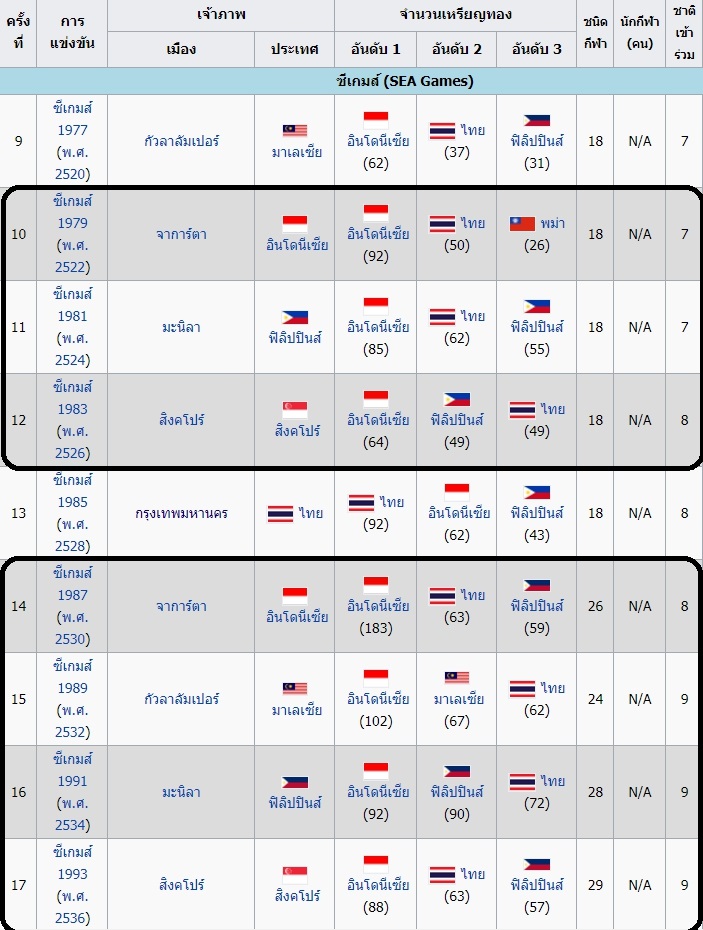Click the Thailand flag in 1985 host country cell
The width and height of the screenshot is (703, 930).
(x=280, y=513)
